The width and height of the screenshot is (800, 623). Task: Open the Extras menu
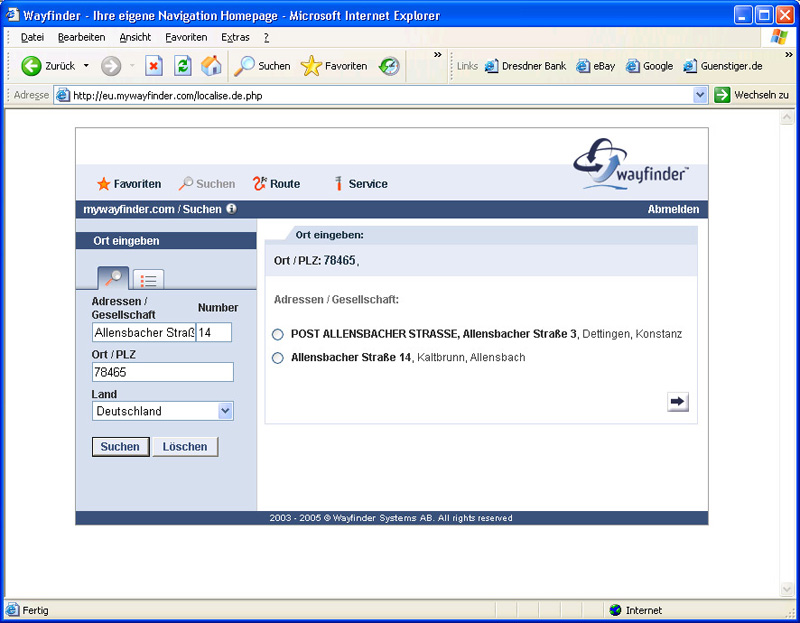235,37
